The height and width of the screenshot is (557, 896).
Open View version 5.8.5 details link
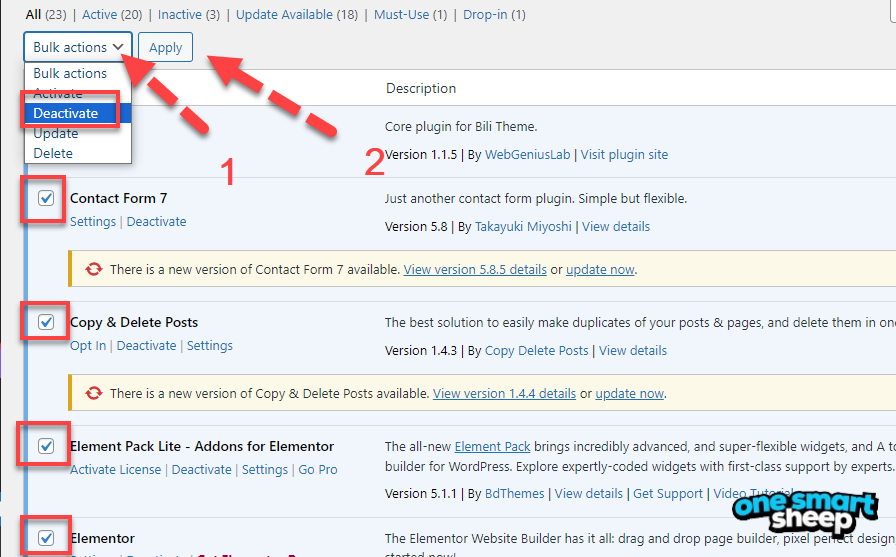[x=475, y=270]
